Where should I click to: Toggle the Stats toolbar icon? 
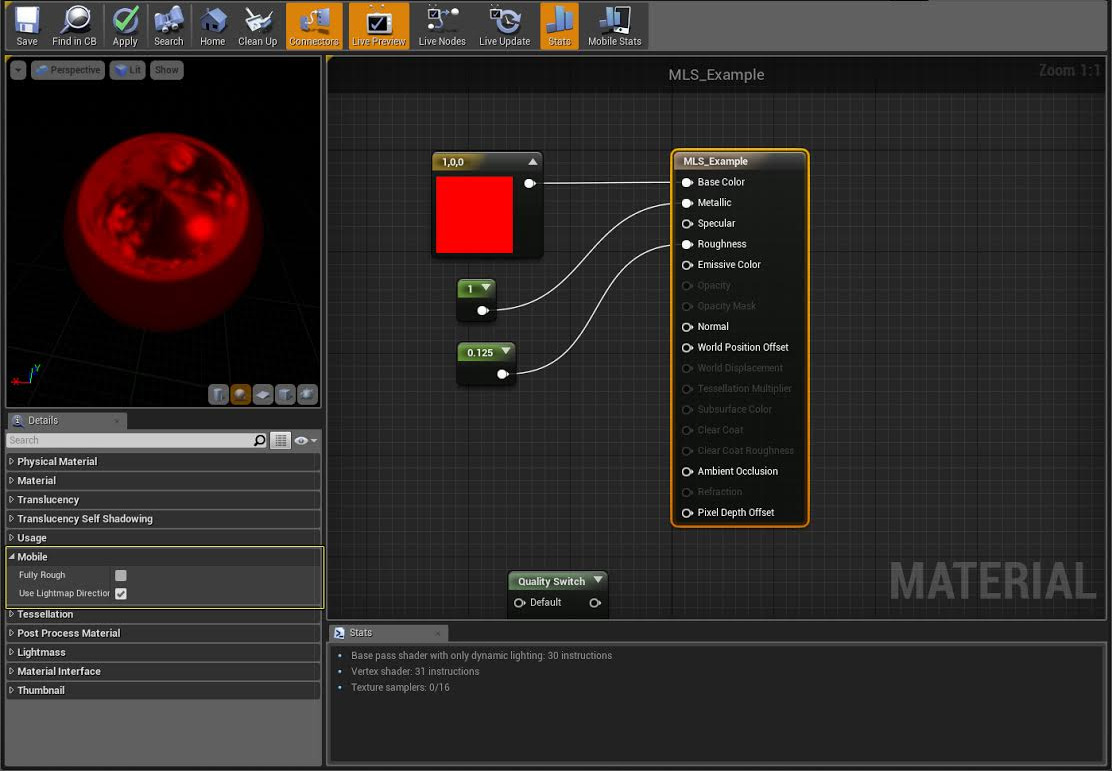tap(559, 26)
